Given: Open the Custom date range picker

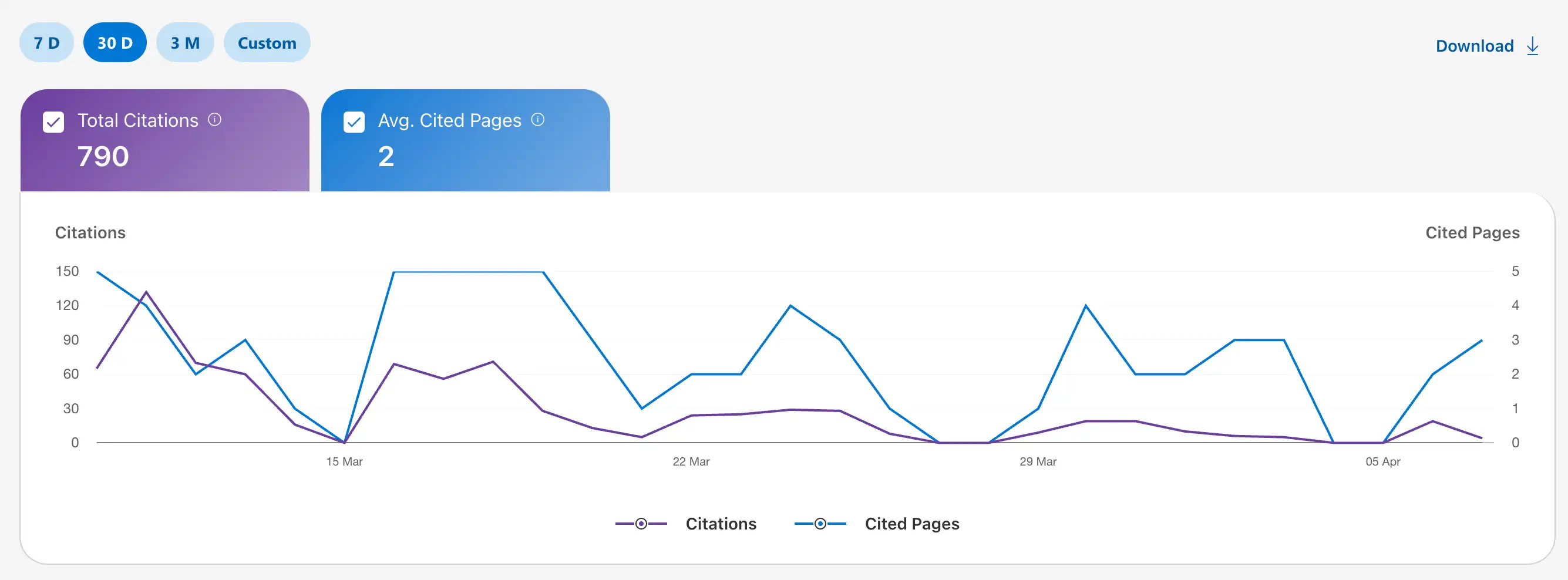Looking at the screenshot, I should pos(267,42).
